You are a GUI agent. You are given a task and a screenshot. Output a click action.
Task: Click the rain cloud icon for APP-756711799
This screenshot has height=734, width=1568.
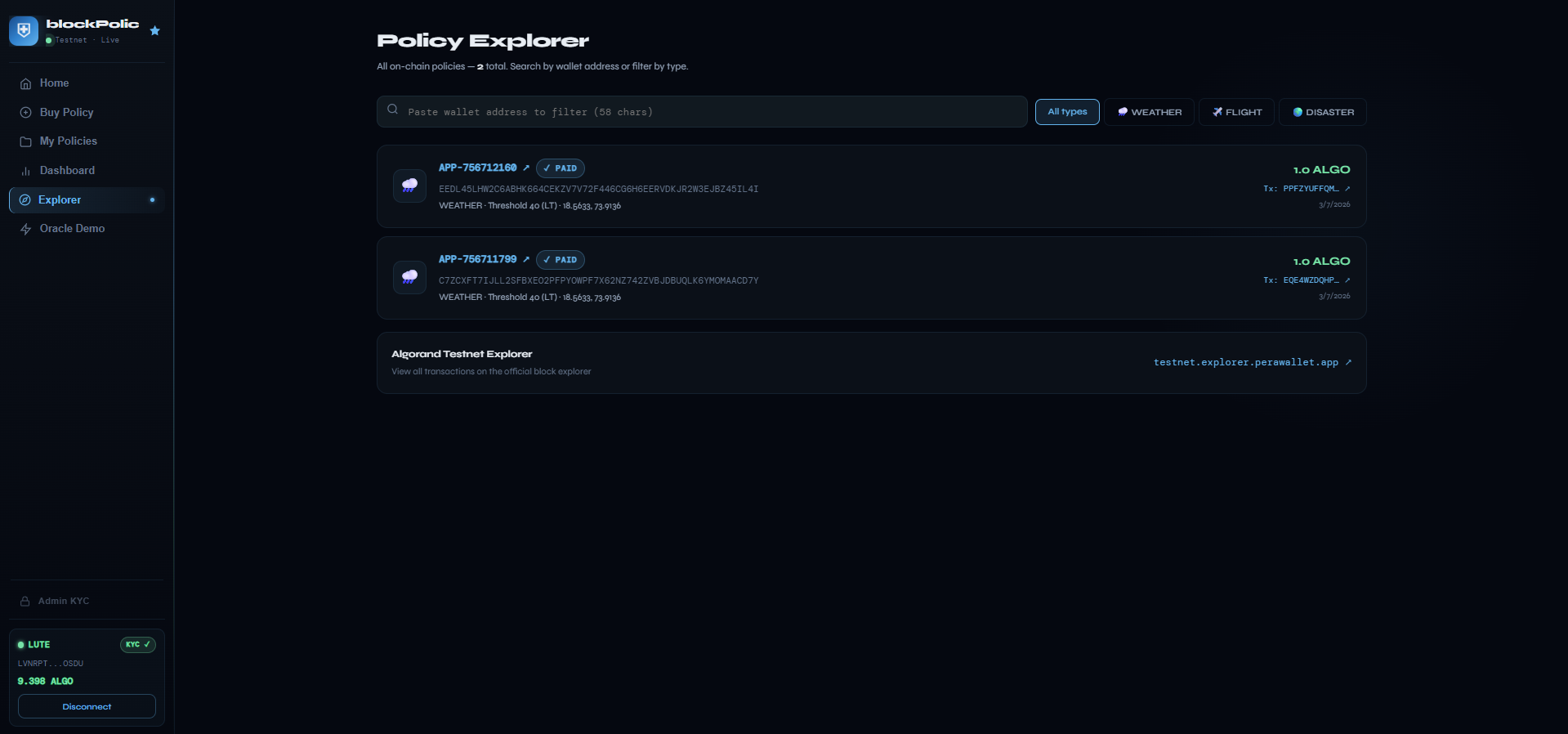click(409, 277)
